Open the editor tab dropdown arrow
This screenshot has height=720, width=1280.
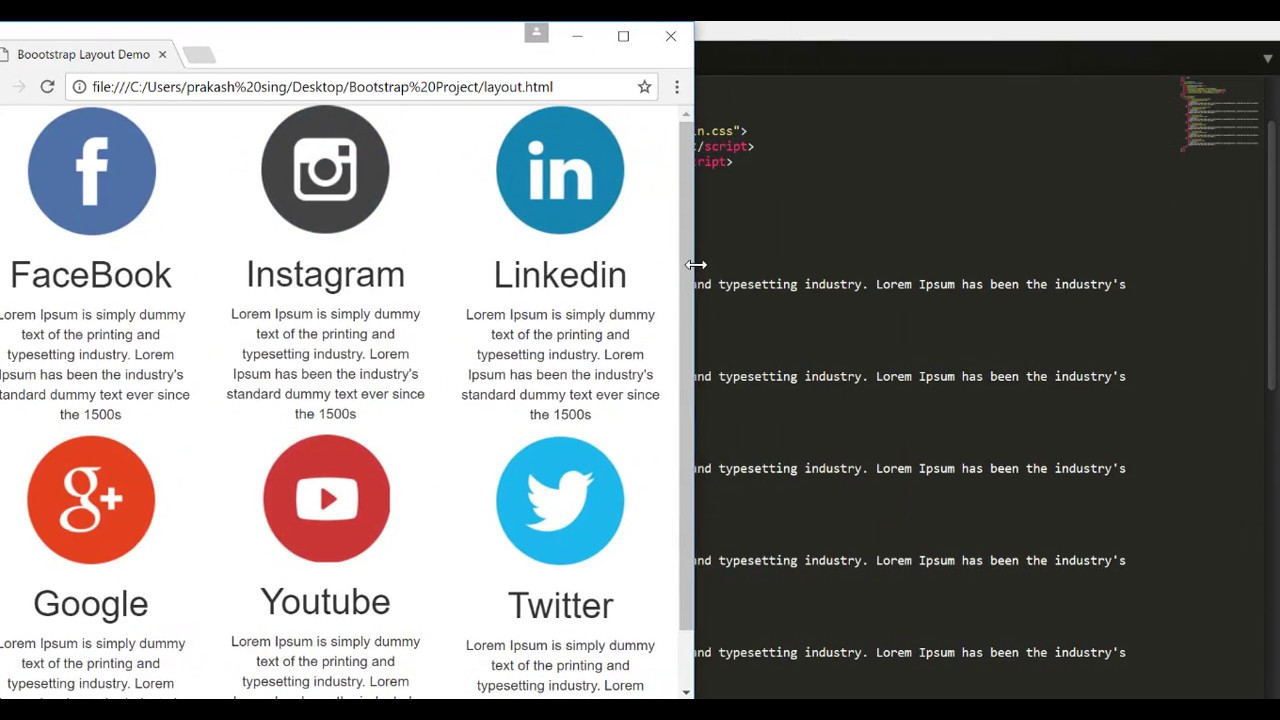click(1268, 59)
